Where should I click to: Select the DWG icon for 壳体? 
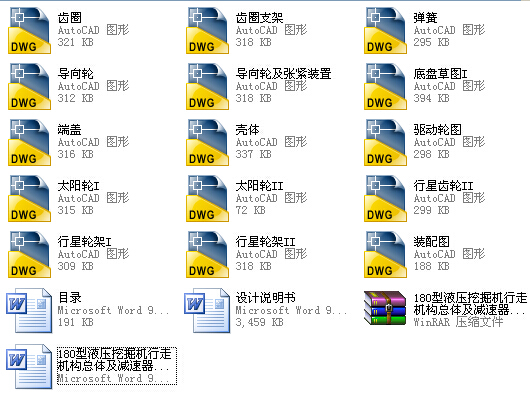(x=208, y=143)
